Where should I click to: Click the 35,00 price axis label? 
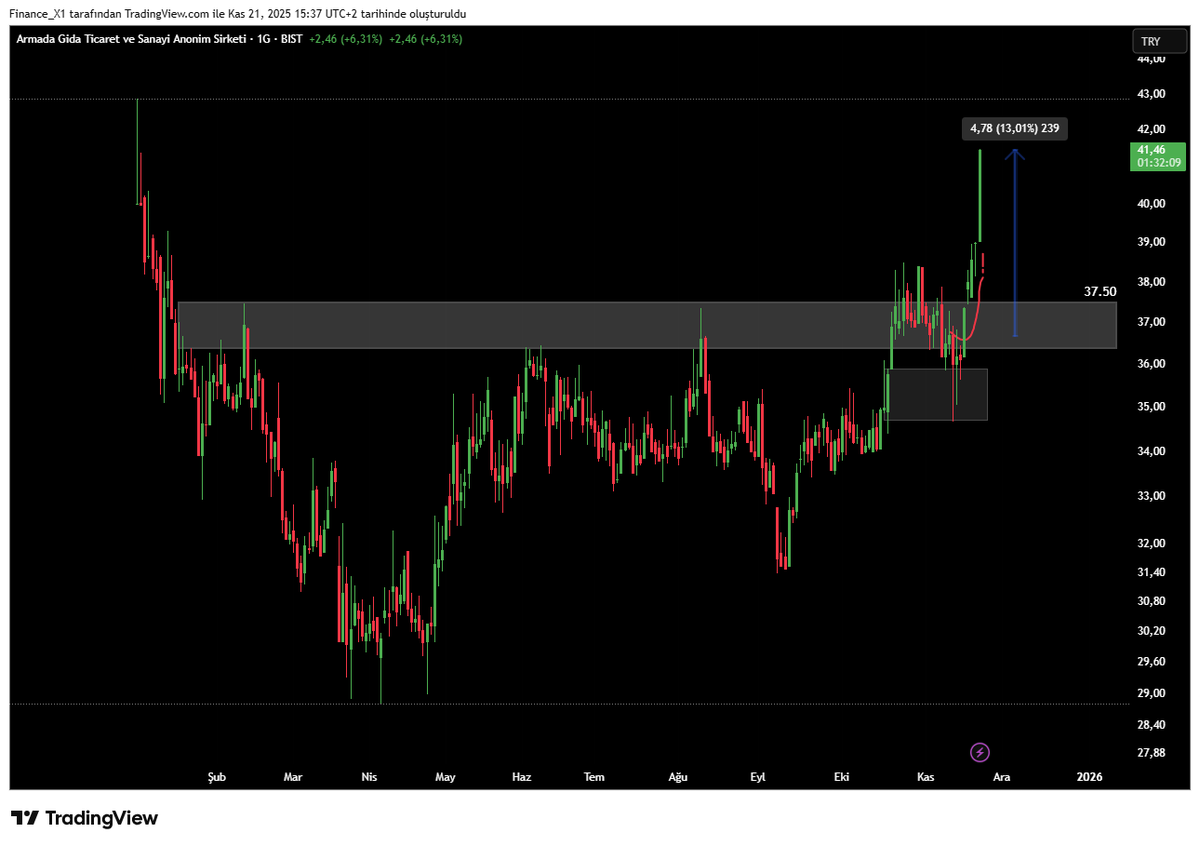(x=1151, y=407)
